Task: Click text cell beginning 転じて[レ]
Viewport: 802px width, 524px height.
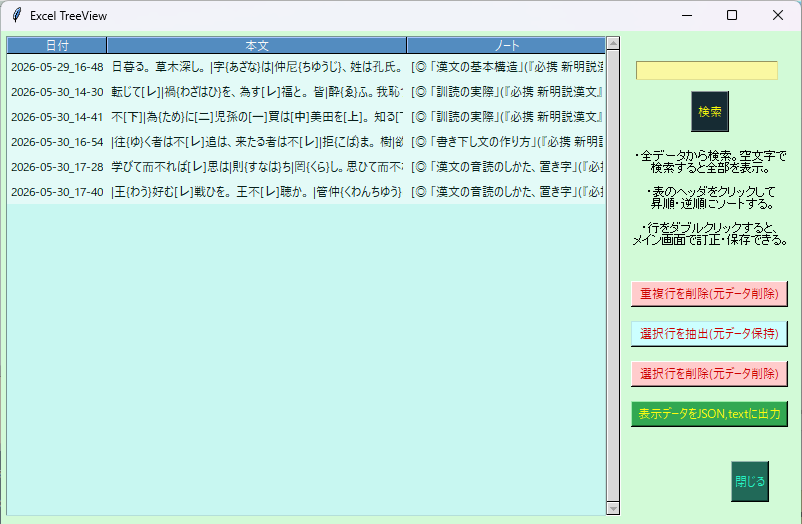Action: pos(257,92)
